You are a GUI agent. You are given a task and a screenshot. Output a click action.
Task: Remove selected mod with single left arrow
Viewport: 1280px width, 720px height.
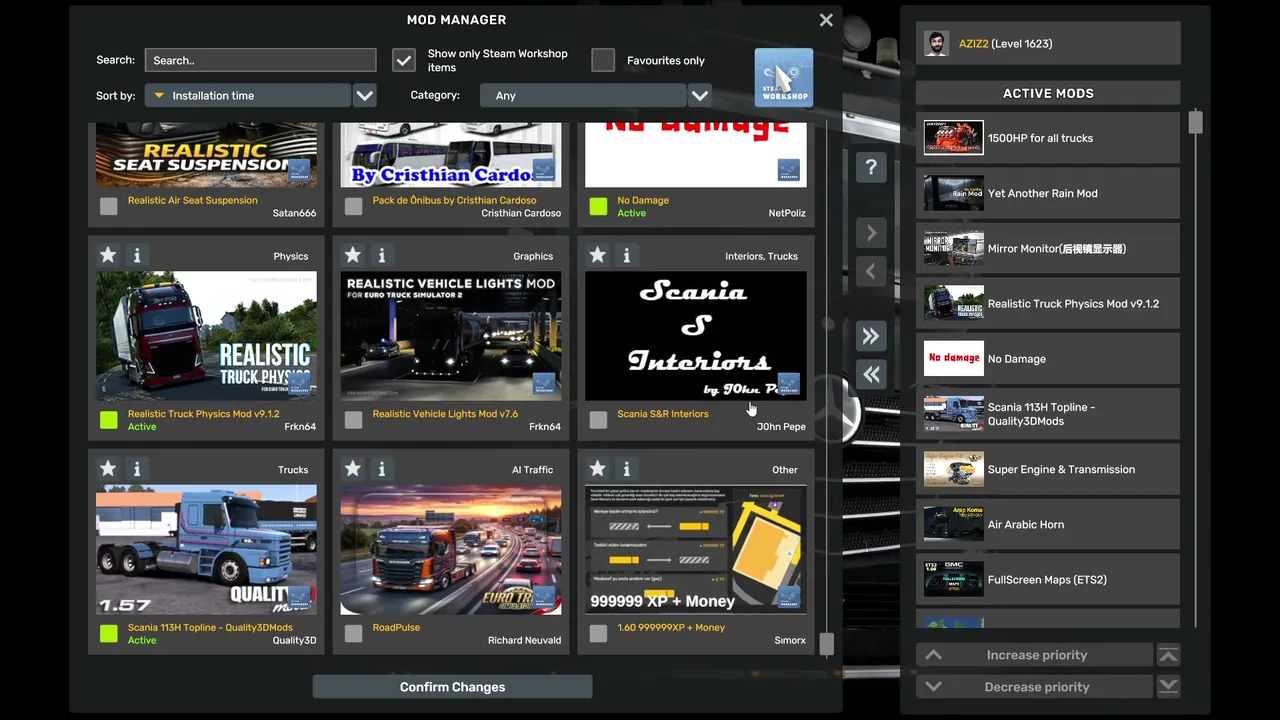871,271
